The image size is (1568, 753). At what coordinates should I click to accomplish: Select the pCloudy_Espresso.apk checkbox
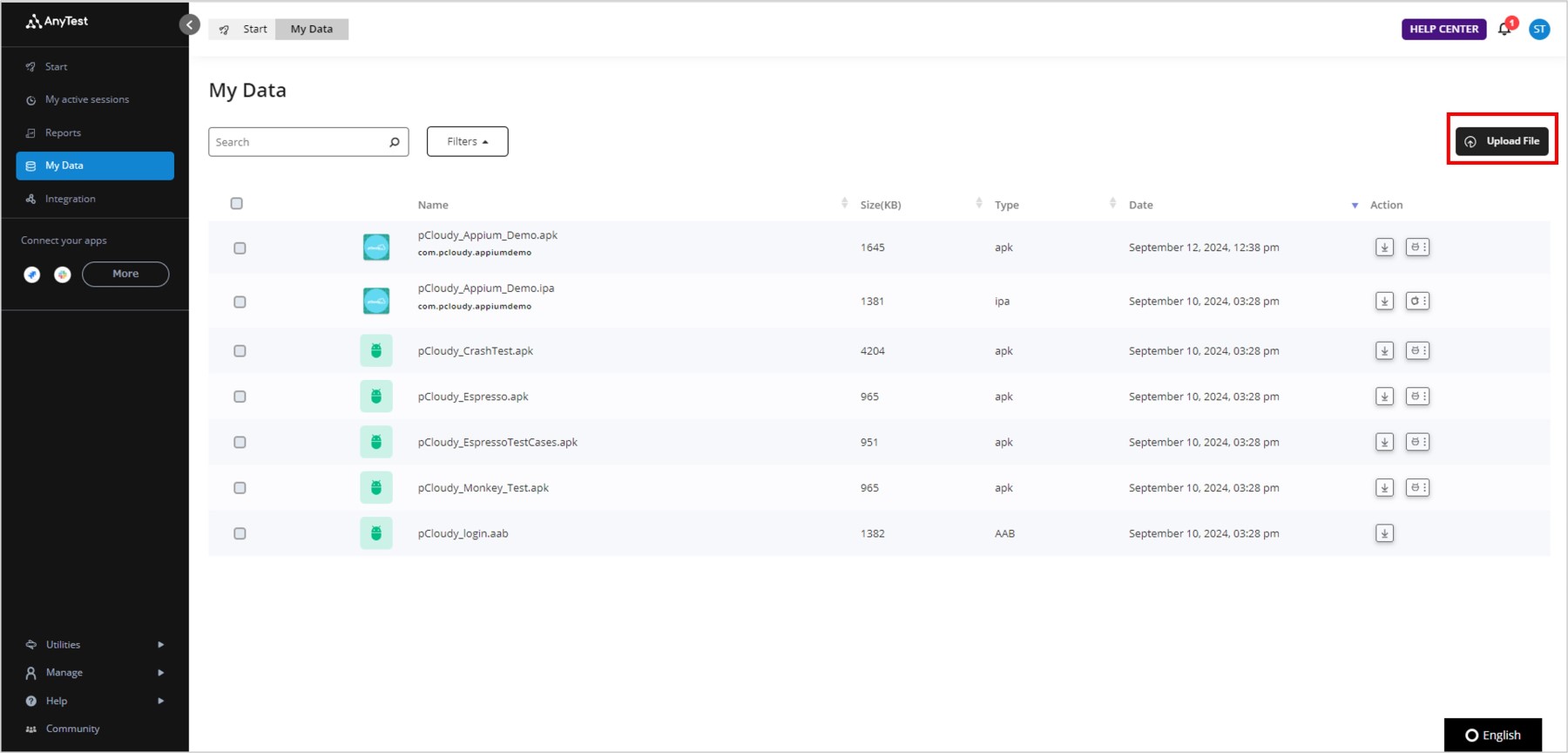pos(240,397)
